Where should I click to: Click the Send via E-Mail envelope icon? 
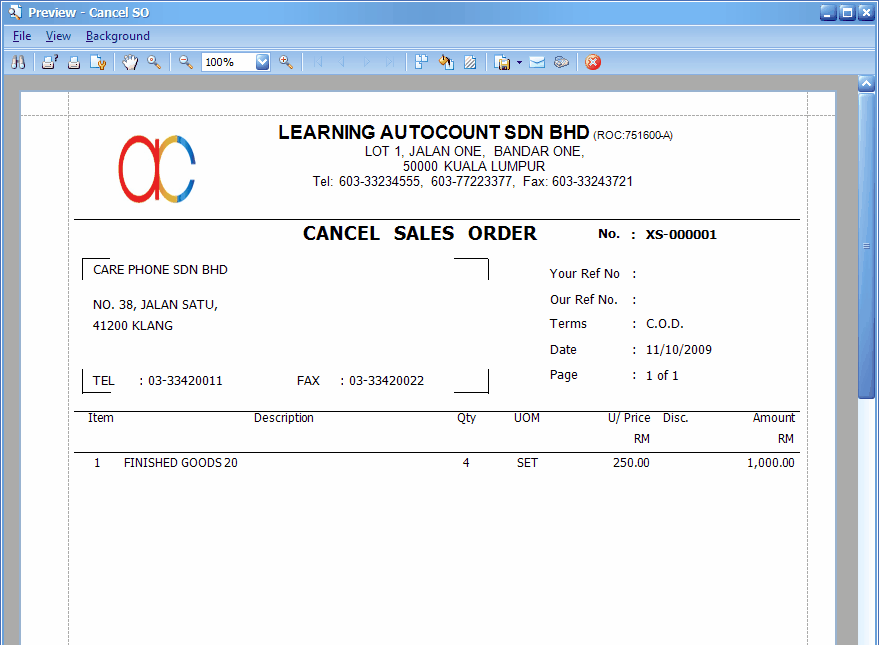click(537, 62)
